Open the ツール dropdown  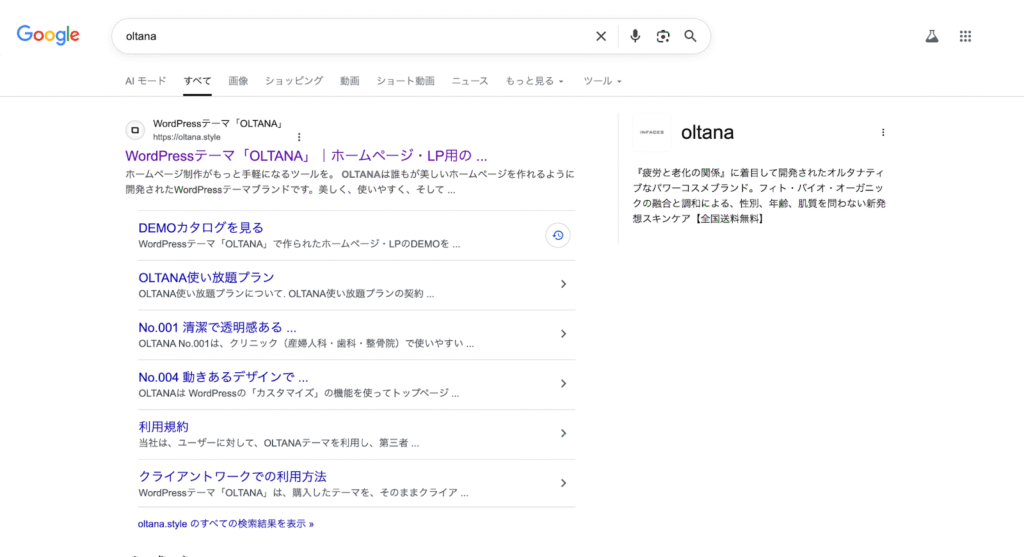click(602, 81)
